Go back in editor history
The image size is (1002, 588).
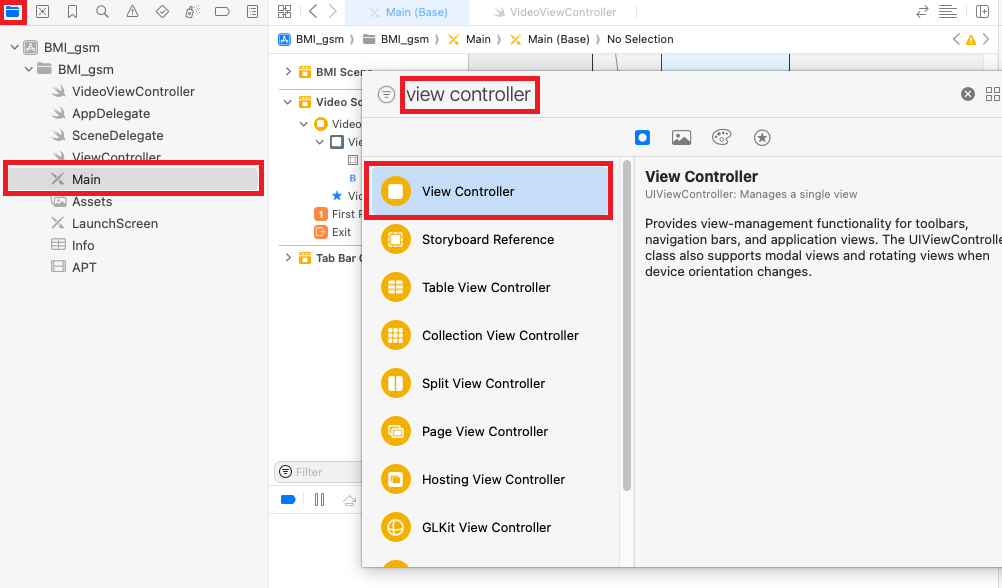pos(313,11)
